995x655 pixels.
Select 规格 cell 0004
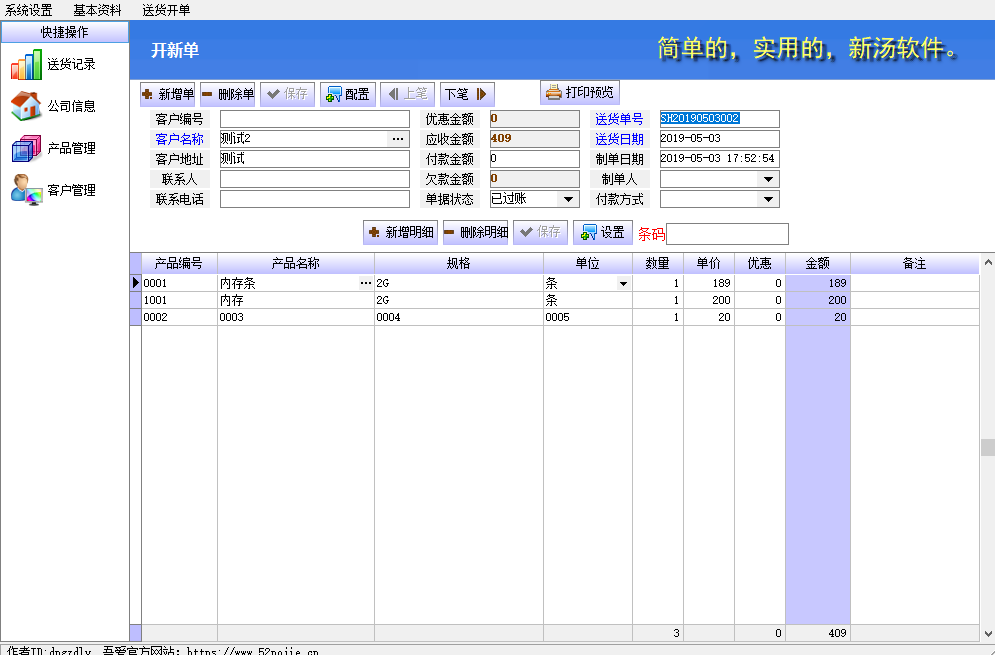point(459,317)
